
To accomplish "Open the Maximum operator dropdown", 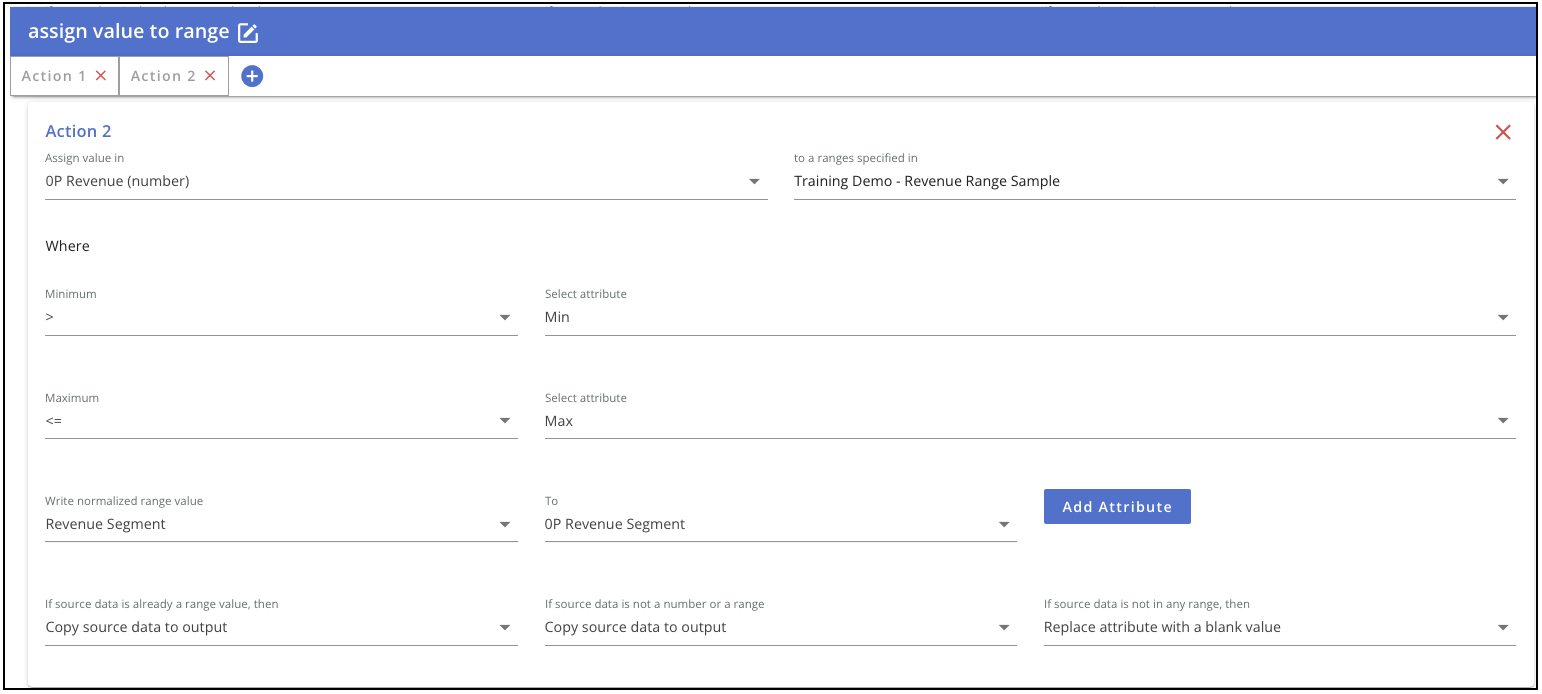I will point(281,422).
